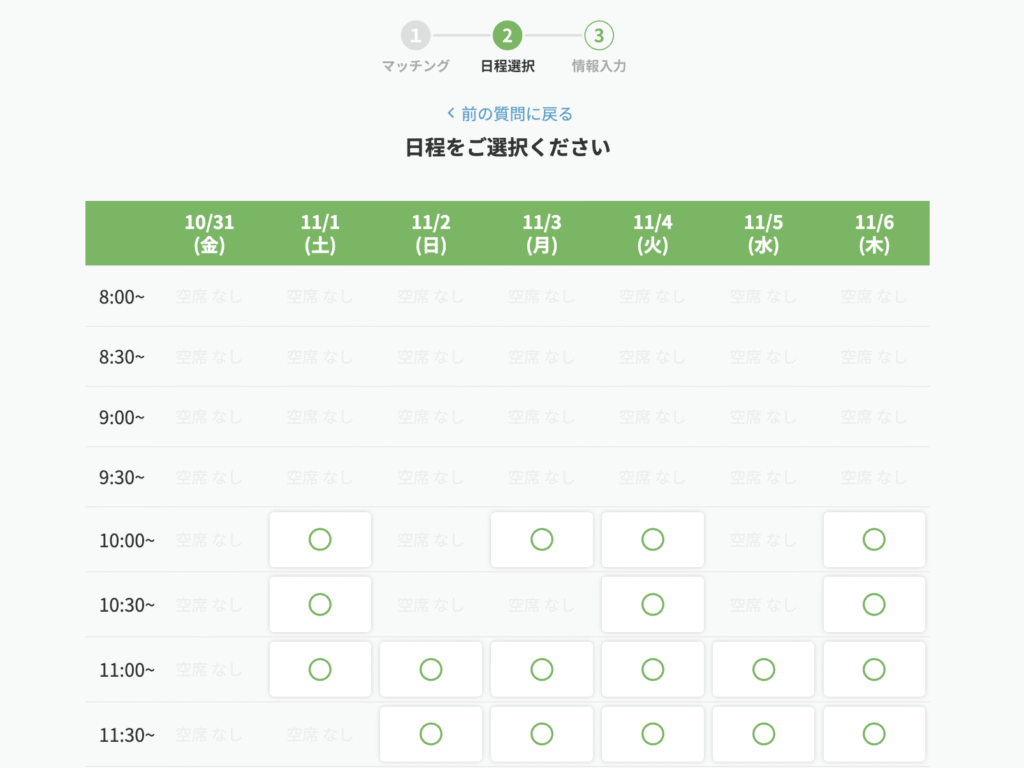Book the 11/6 (木) 10:00 slot

point(874,540)
